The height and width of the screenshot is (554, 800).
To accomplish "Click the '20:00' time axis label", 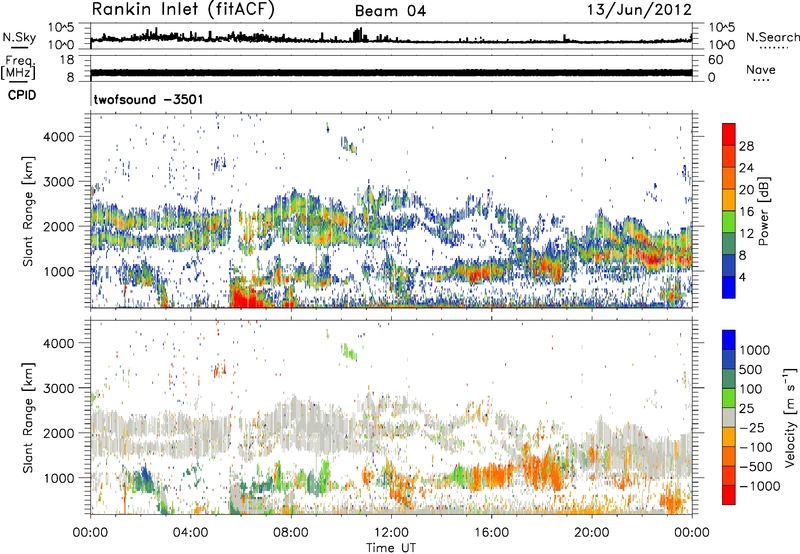I will tap(591, 532).
